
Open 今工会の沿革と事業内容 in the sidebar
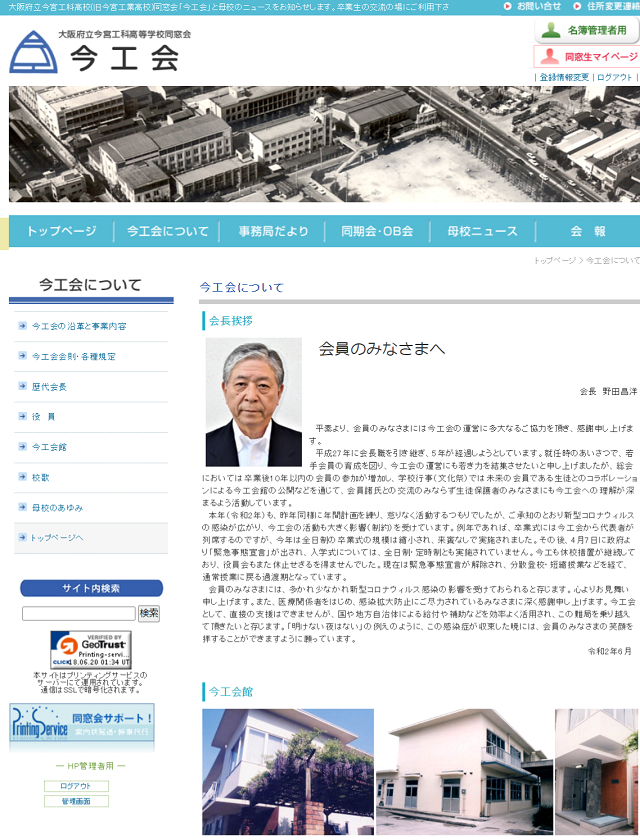click(x=79, y=326)
